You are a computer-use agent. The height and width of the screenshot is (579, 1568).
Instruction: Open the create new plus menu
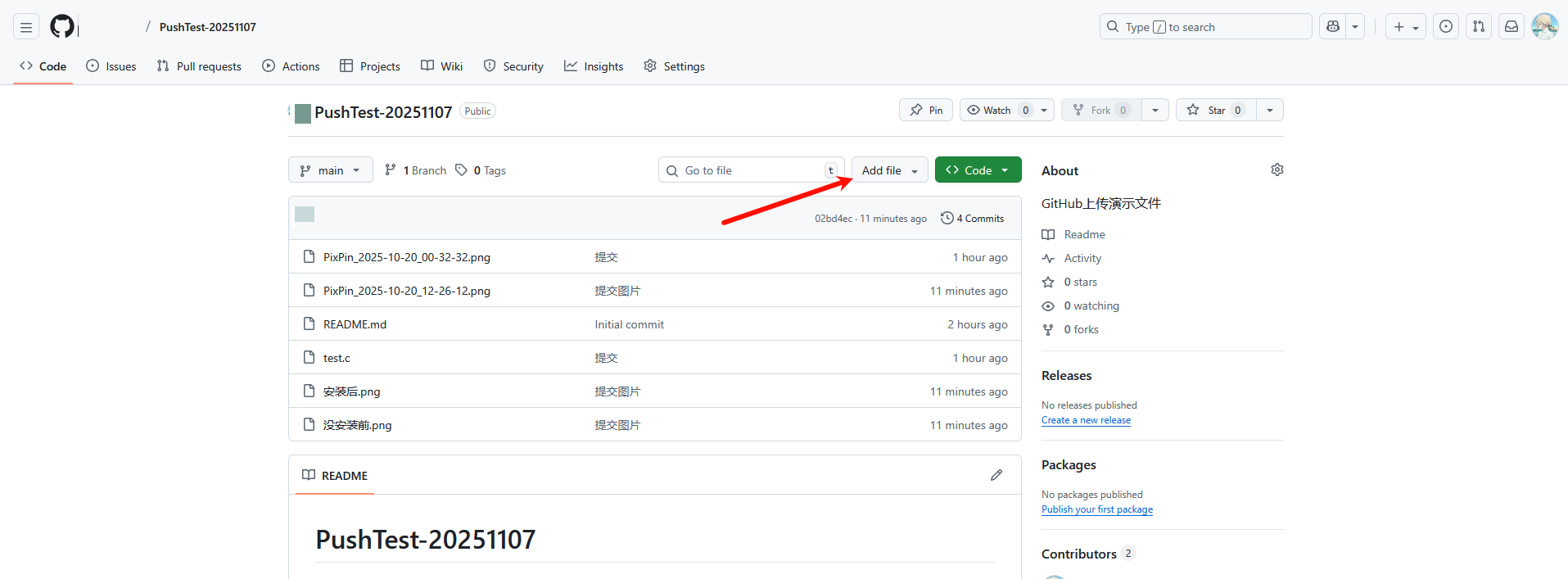1406,27
